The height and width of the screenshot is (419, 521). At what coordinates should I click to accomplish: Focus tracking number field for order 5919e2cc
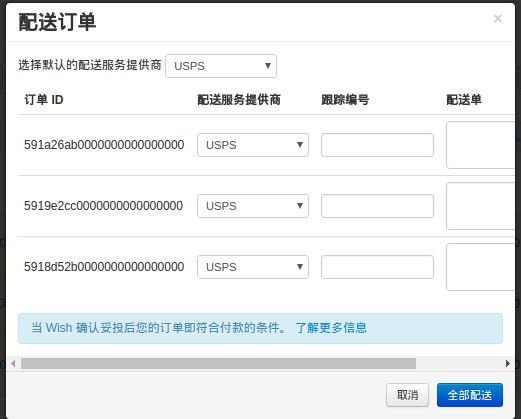[x=377, y=206]
